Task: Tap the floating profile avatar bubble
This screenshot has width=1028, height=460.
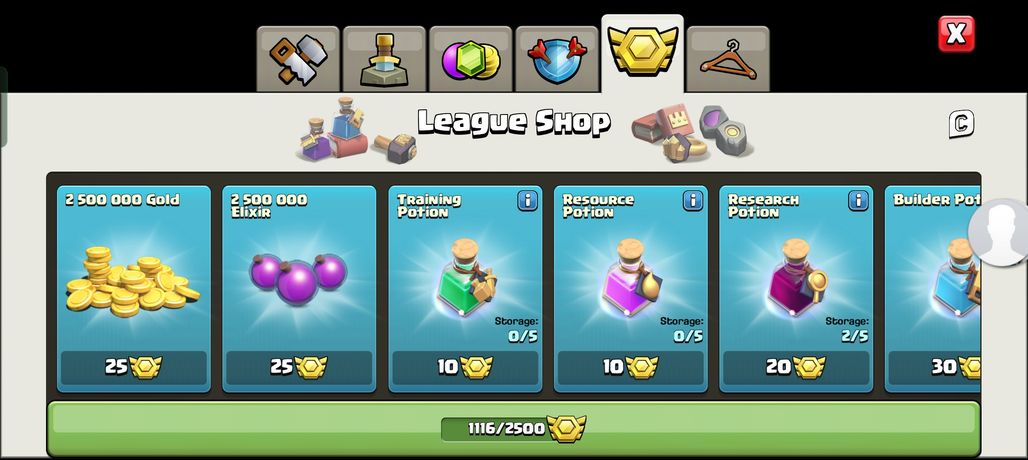Action: (998, 232)
